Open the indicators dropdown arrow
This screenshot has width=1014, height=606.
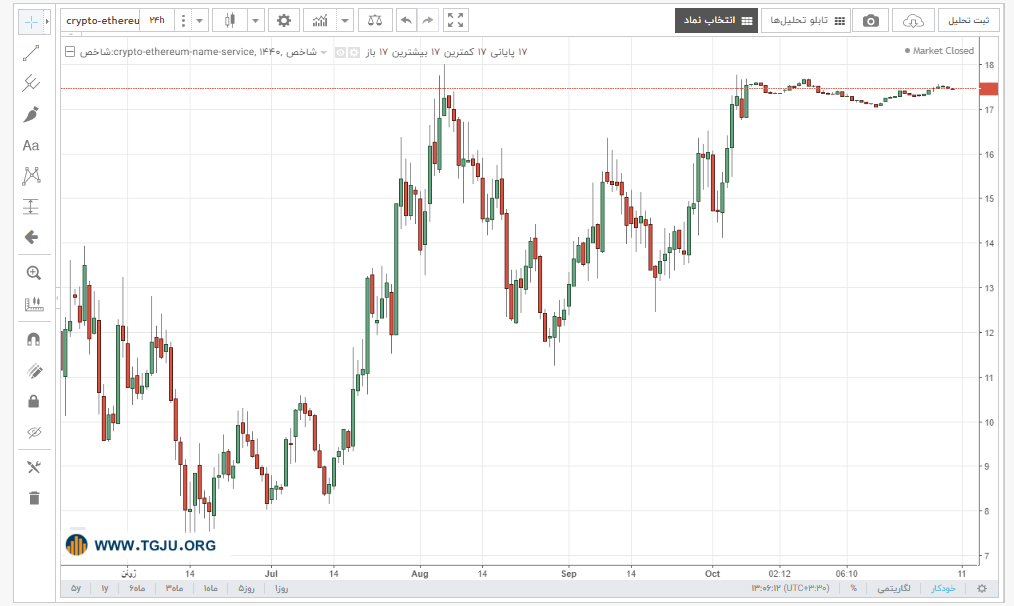tap(345, 21)
